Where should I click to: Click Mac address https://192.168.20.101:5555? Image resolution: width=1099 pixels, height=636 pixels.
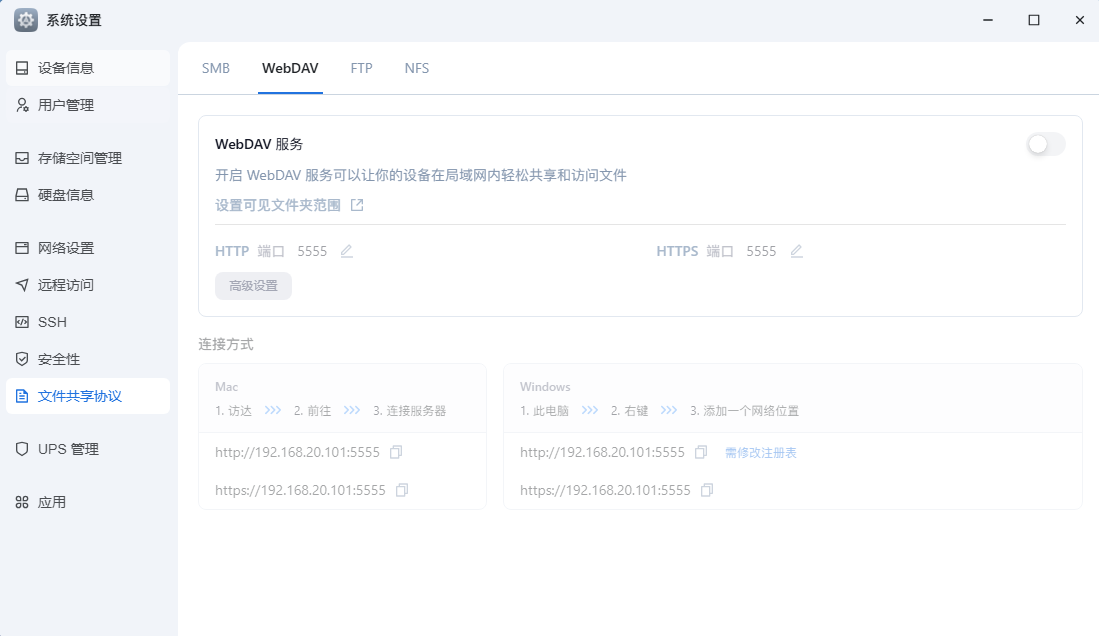click(x=300, y=490)
